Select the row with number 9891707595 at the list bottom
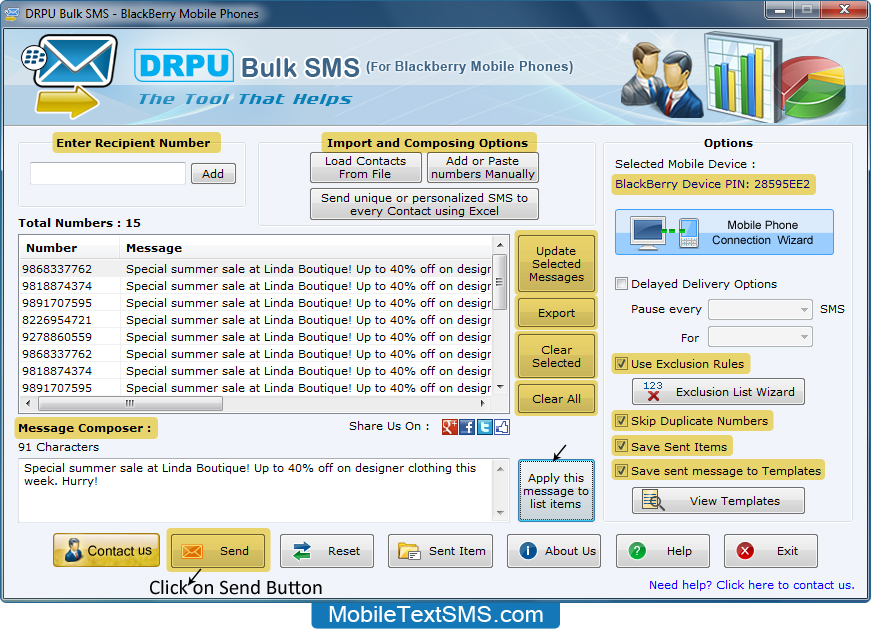The width and height of the screenshot is (871, 629). tap(256, 387)
